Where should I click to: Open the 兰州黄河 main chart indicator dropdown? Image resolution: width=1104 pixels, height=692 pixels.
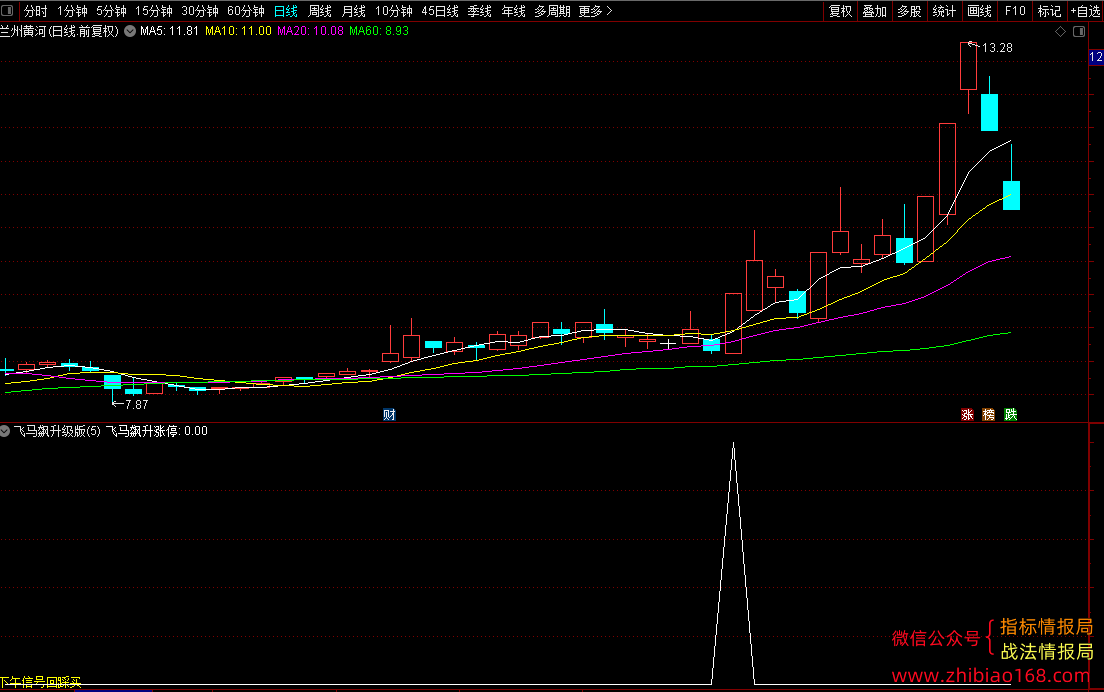coord(130,31)
